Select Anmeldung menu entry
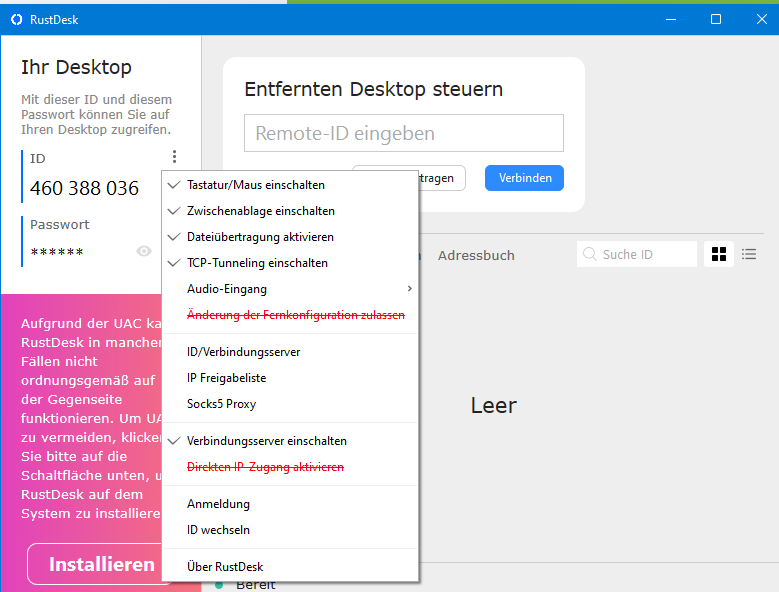Image resolution: width=779 pixels, height=592 pixels. click(x=291, y=504)
